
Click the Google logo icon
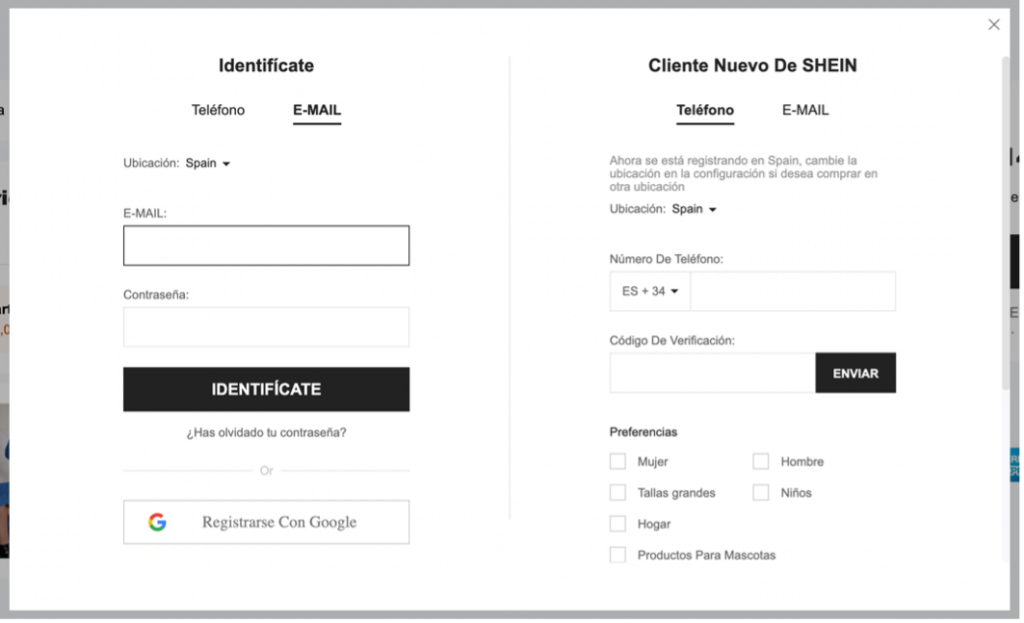pos(157,522)
